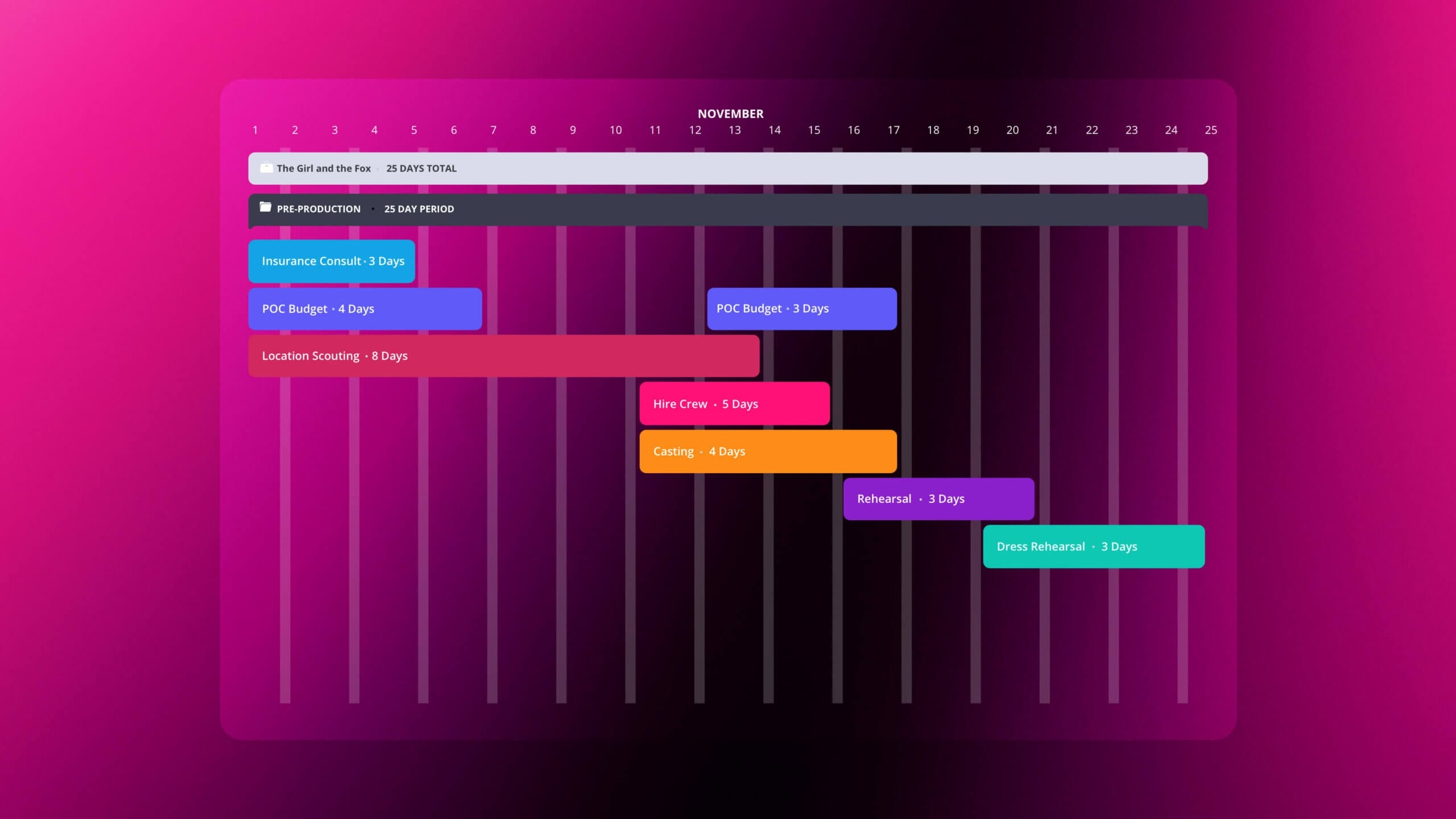Image resolution: width=1456 pixels, height=819 pixels.
Task: Select the Hire Crew 5 Days bar
Action: pos(734,404)
